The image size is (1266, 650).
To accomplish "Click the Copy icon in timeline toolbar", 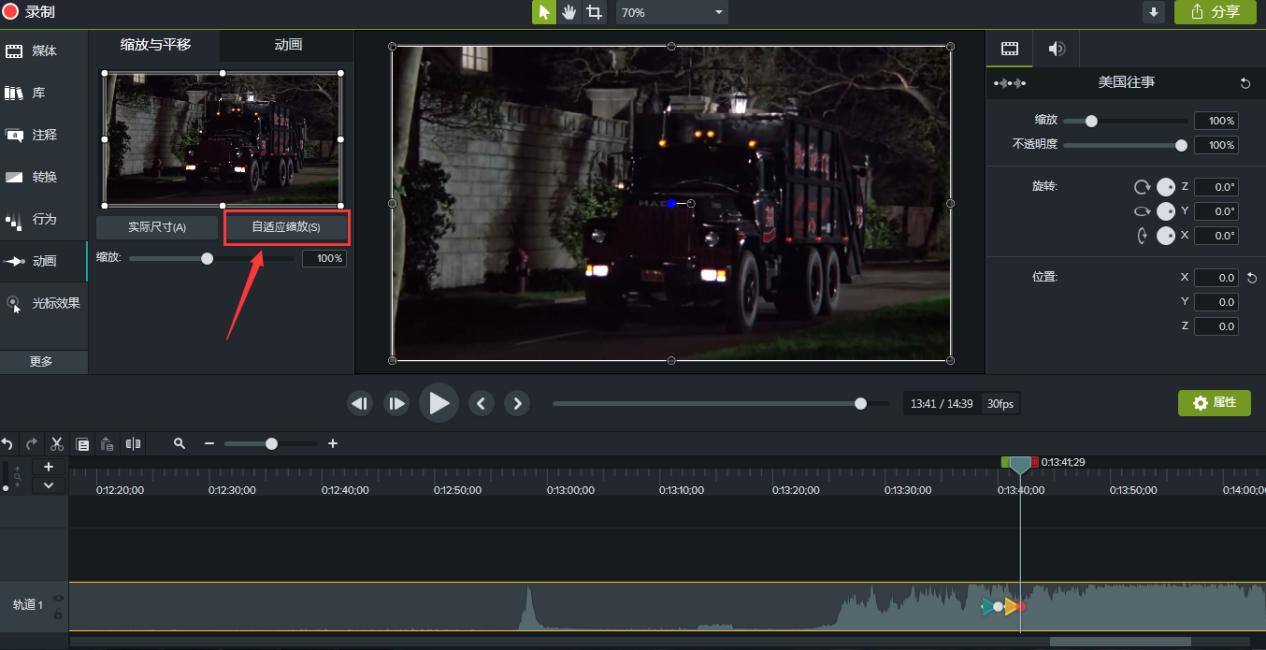I will pos(83,444).
